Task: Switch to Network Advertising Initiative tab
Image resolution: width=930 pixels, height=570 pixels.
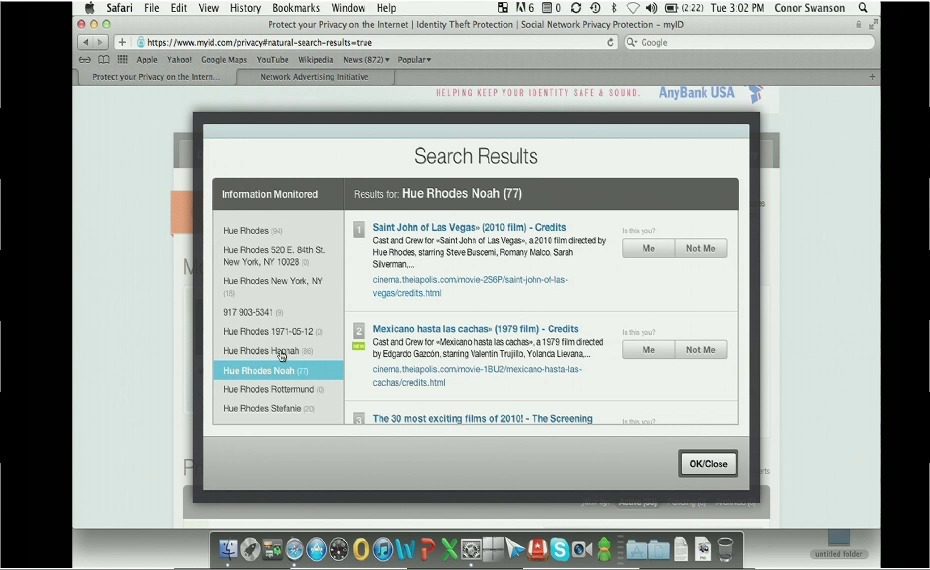Action: pos(314,77)
